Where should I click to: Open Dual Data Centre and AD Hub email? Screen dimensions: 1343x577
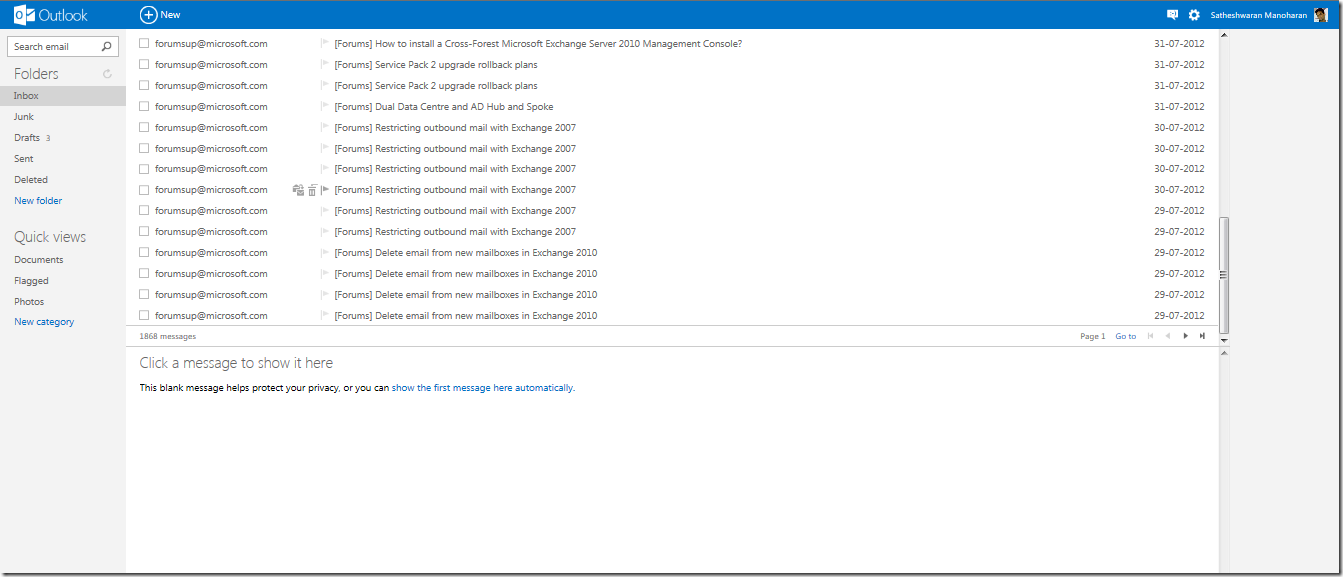pyautogui.click(x=444, y=107)
